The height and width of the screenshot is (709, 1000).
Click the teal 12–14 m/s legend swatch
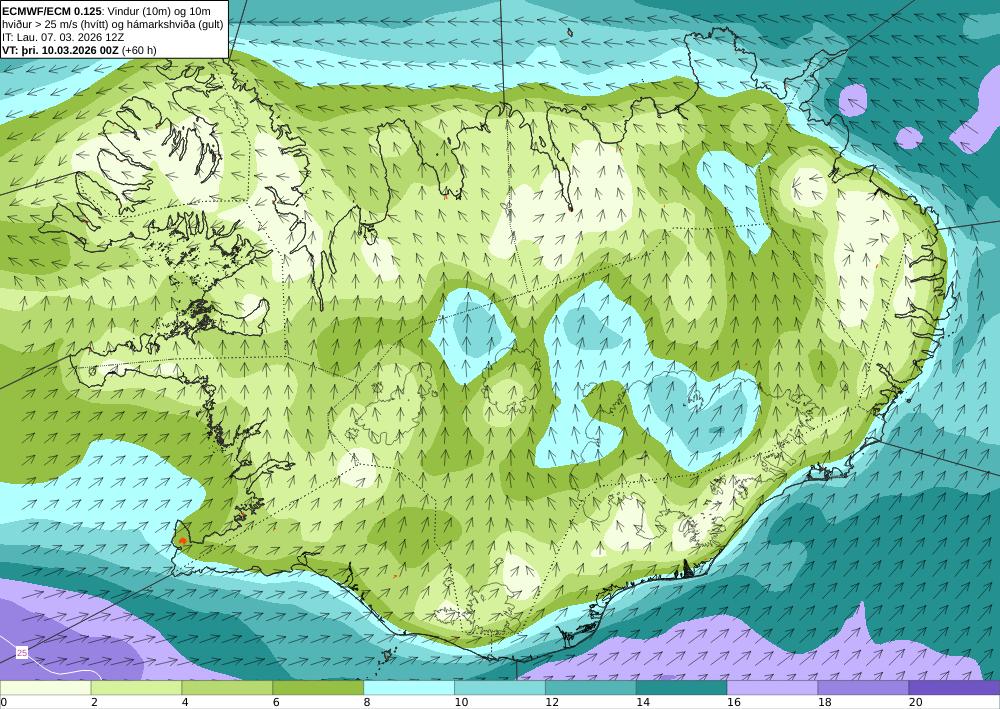click(591, 688)
